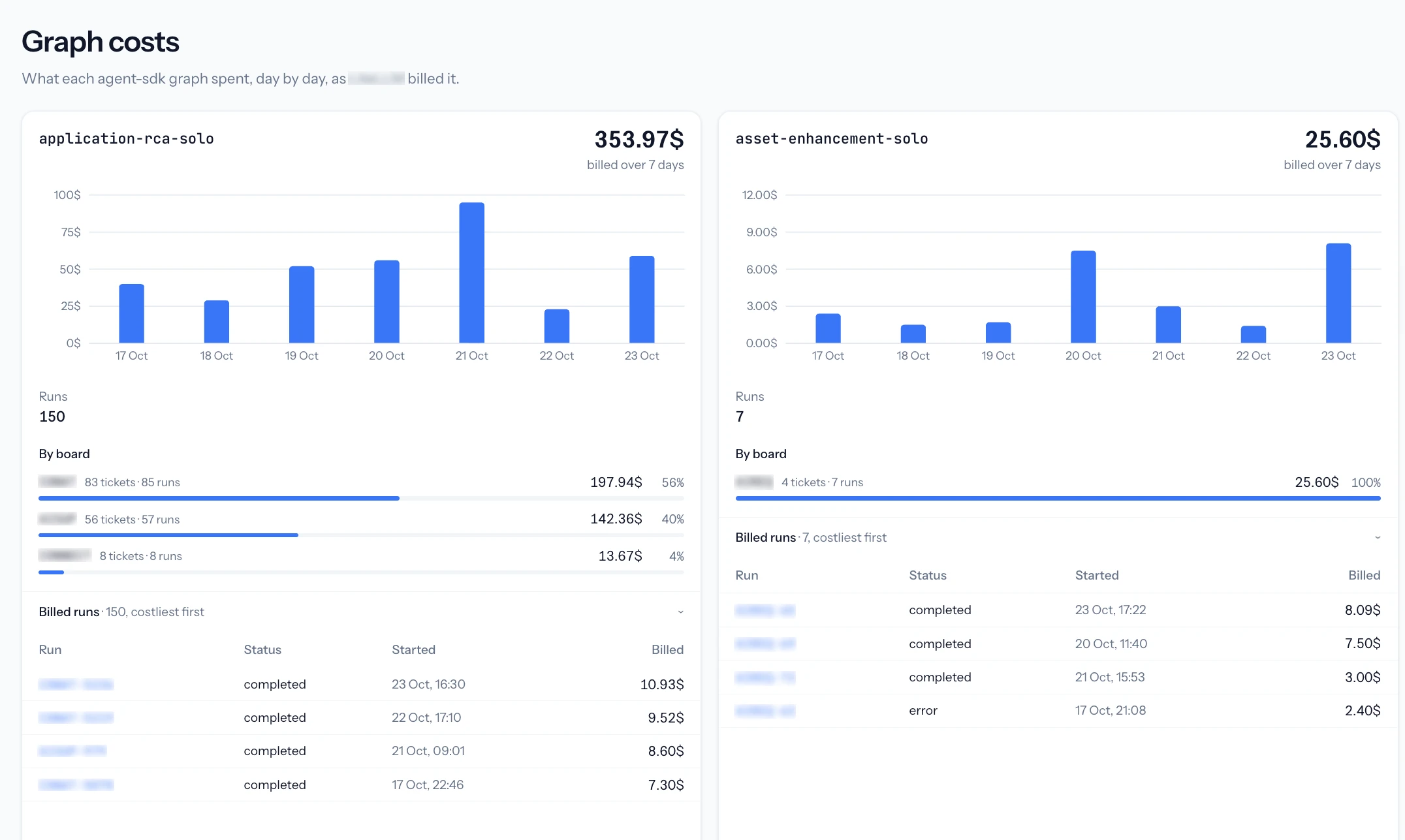The image size is (1405, 840).
Task: Click the 21 Oct bar in asset-enhancement-solo chart
Action: pyautogui.click(x=1168, y=324)
